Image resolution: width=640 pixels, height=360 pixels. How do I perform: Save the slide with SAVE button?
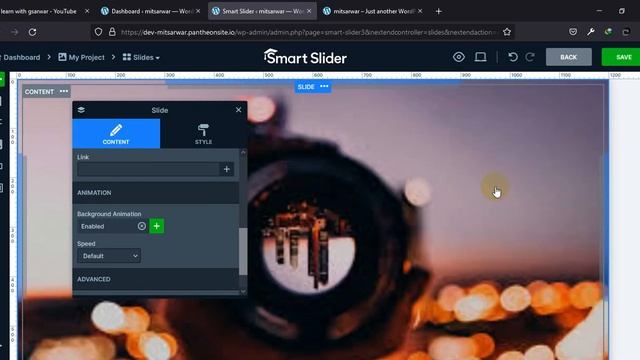(x=621, y=57)
